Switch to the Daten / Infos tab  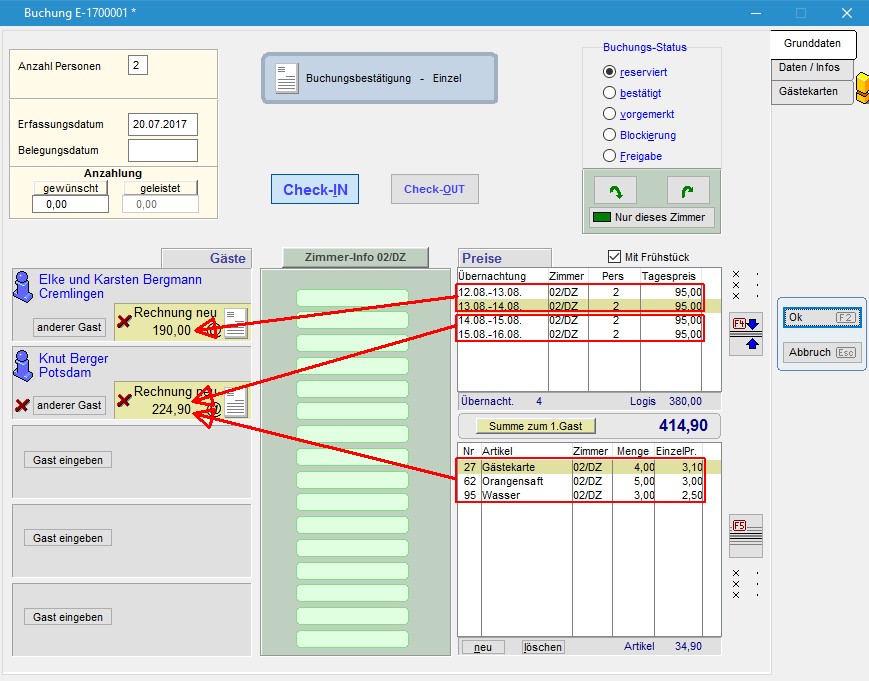810,68
